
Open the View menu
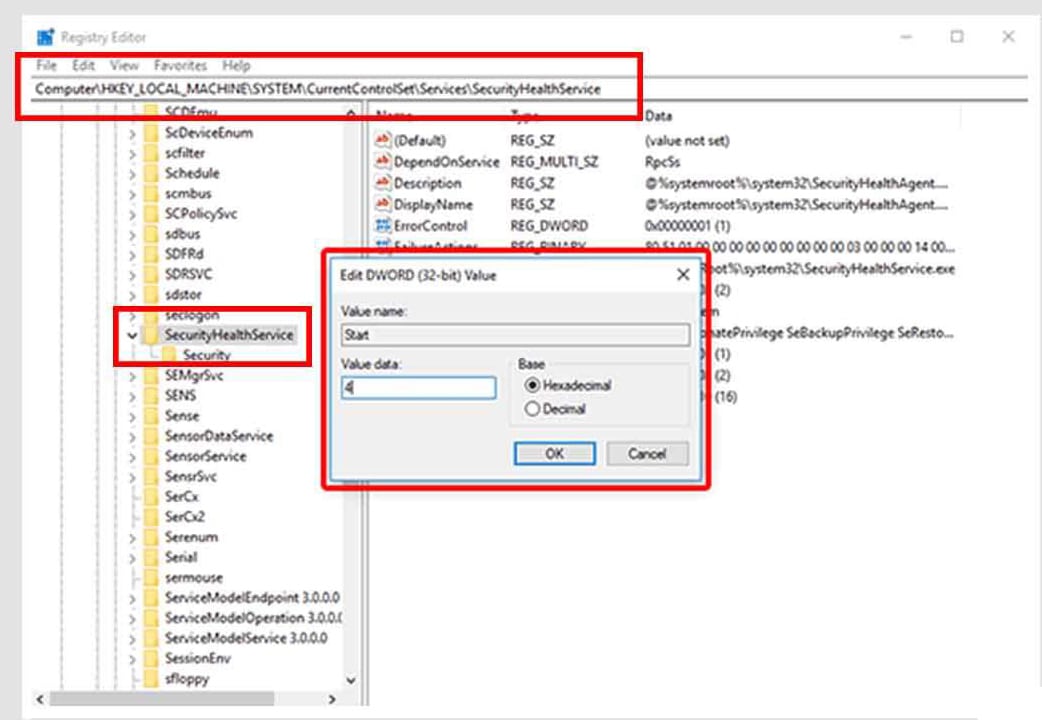point(124,65)
